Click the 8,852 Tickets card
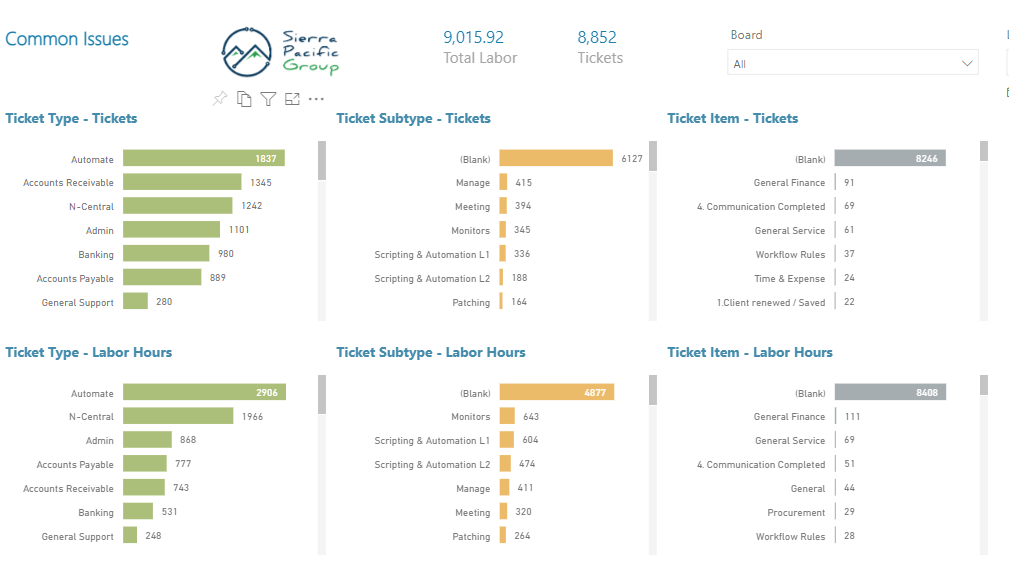This screenshot has width=1009, height=575. tap(600, 48)
